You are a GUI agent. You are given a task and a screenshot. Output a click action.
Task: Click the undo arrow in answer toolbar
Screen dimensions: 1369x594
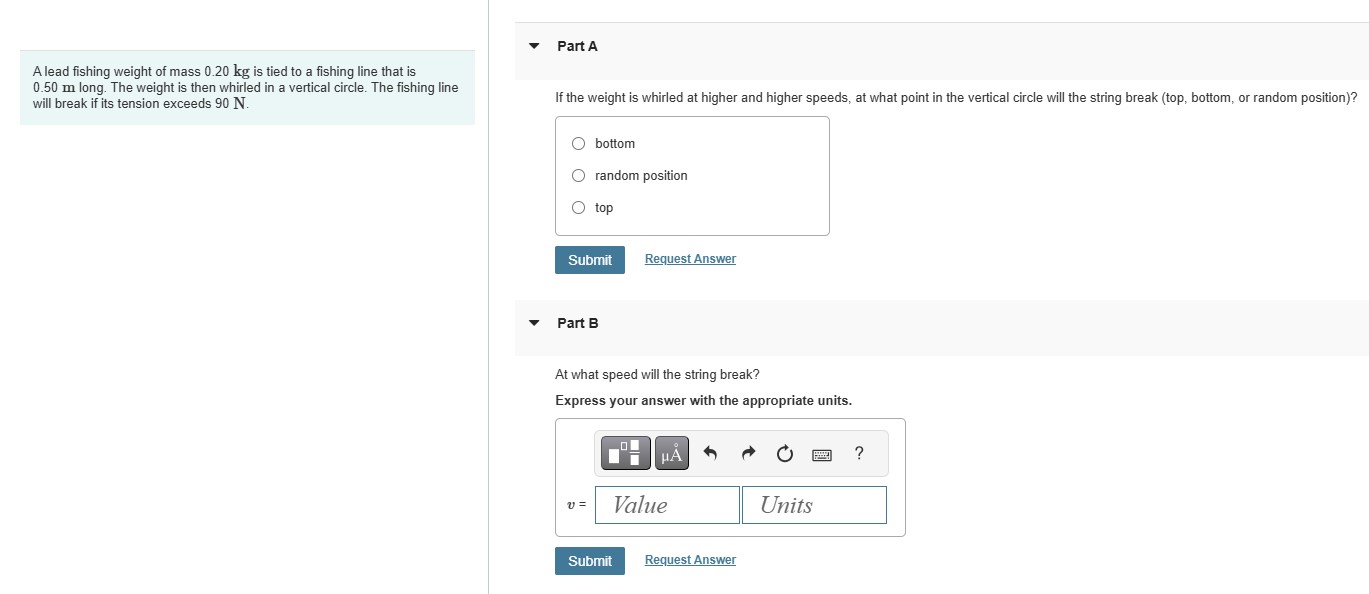(711, 454)
